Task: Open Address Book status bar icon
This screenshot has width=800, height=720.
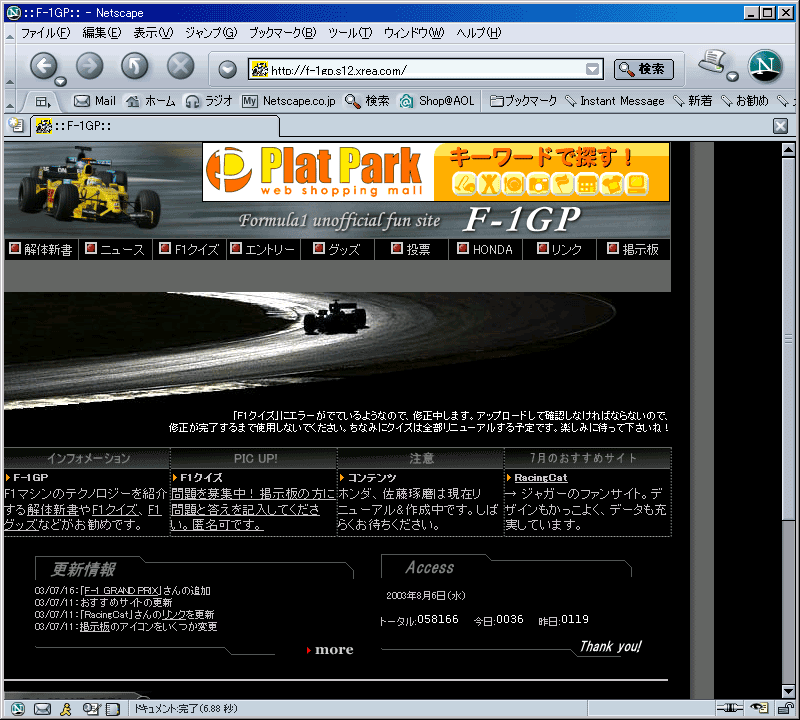Action: pos(113,708)
